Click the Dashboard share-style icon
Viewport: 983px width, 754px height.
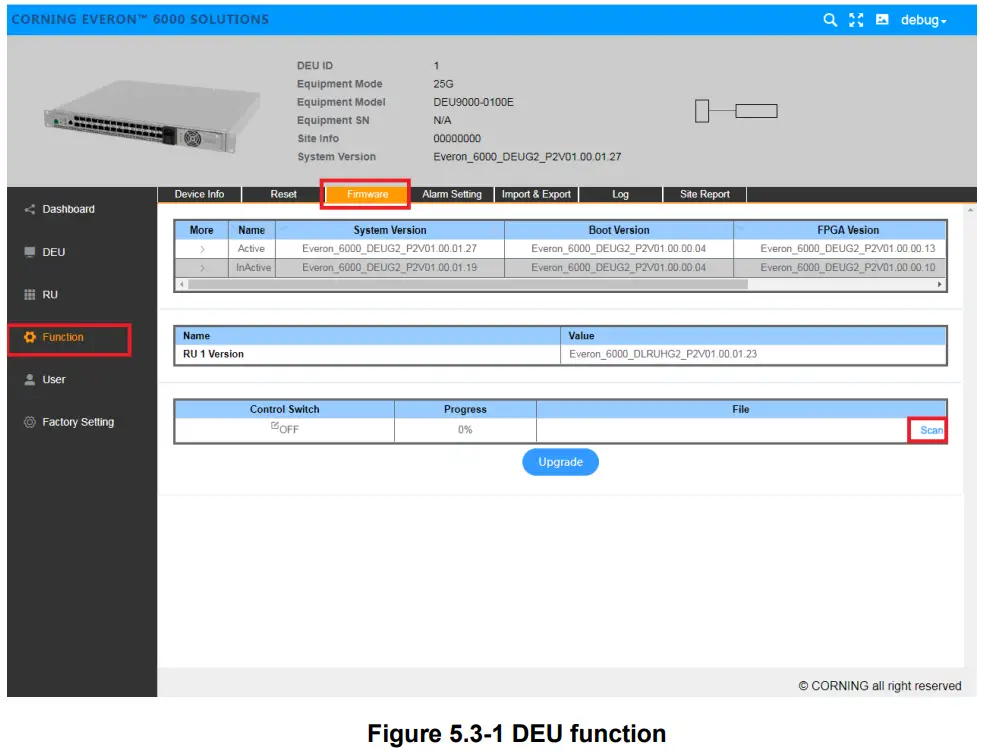(29, 209)
